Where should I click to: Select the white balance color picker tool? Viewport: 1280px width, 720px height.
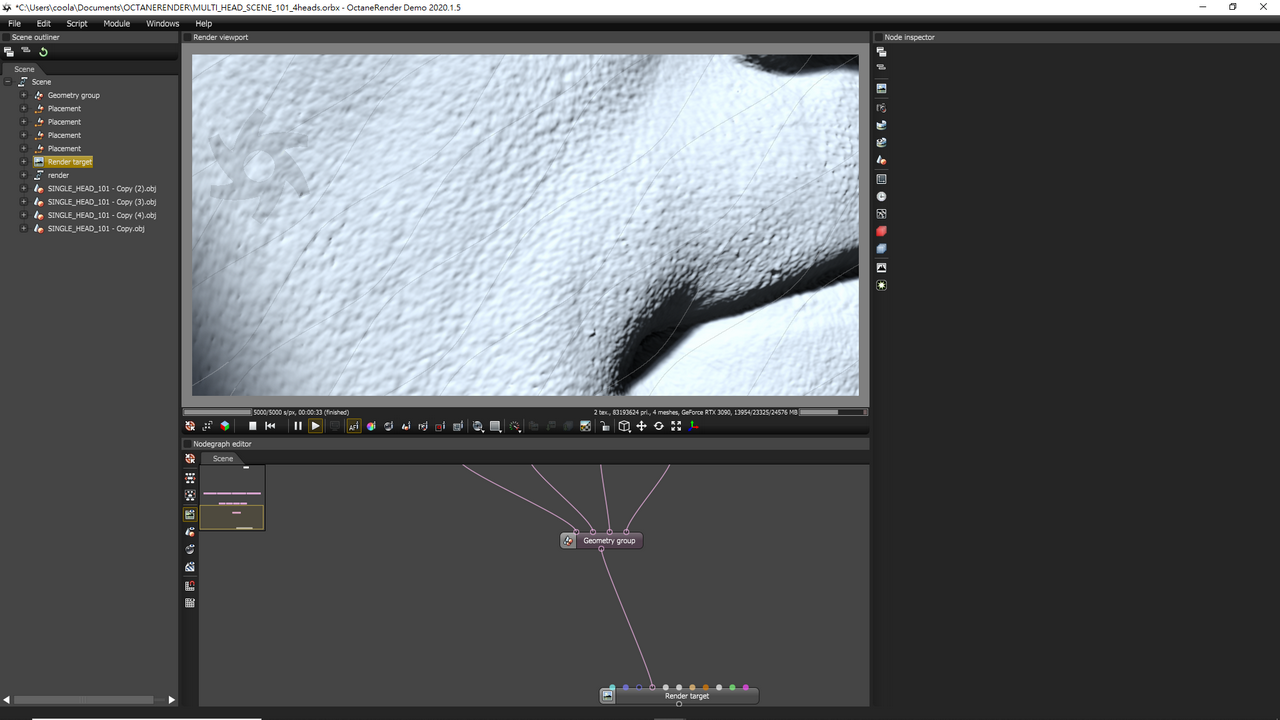(x=371, y=426)
